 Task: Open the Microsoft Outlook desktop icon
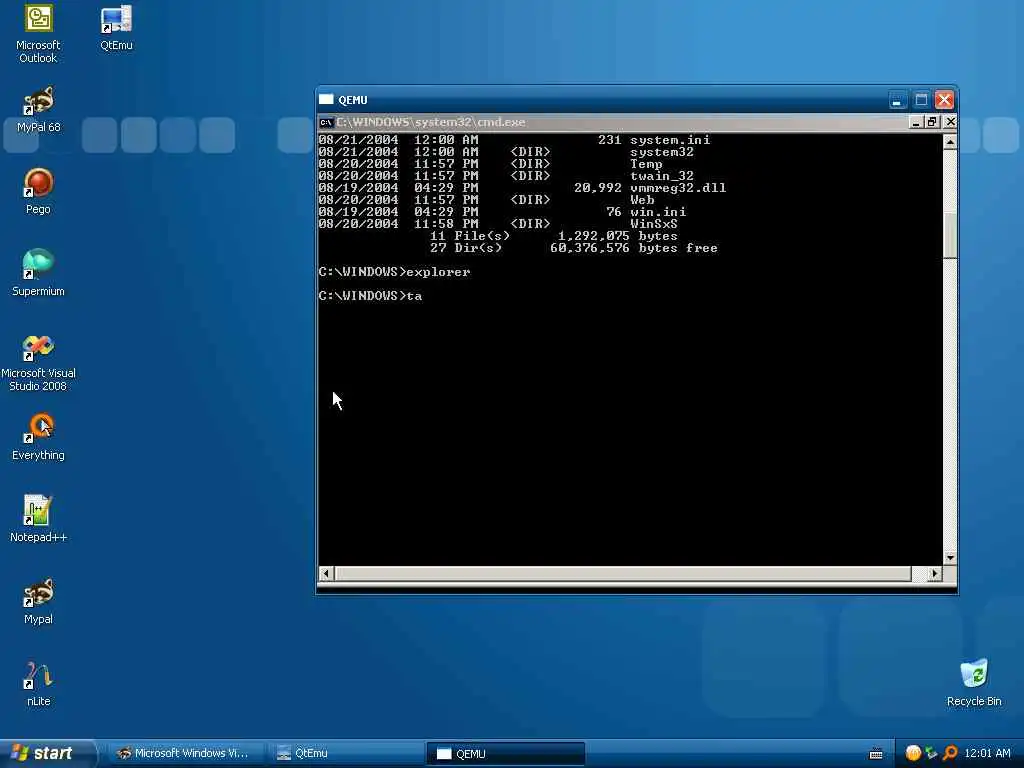coord(38,33)
